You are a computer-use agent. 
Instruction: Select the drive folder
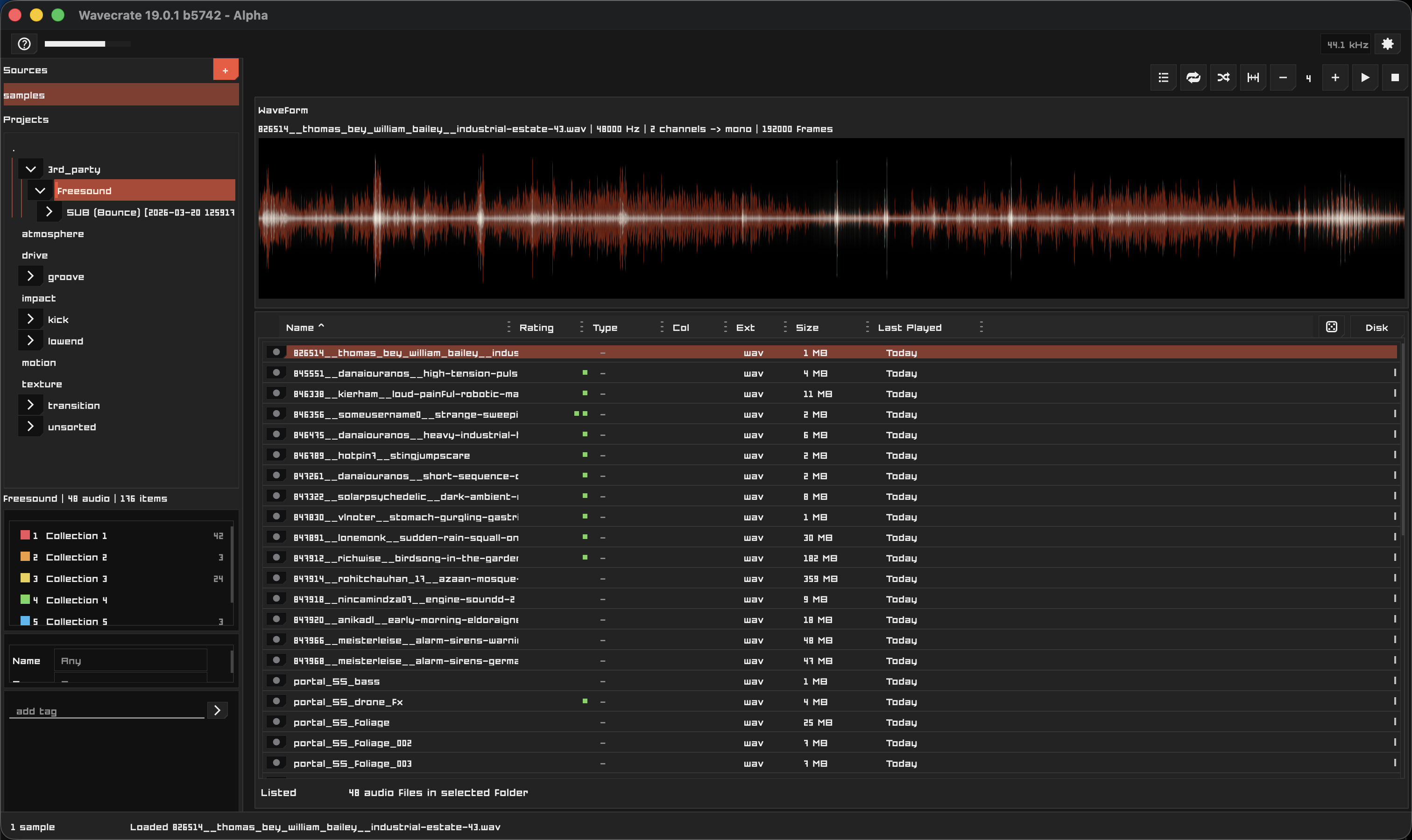click(x=35, y=255)
